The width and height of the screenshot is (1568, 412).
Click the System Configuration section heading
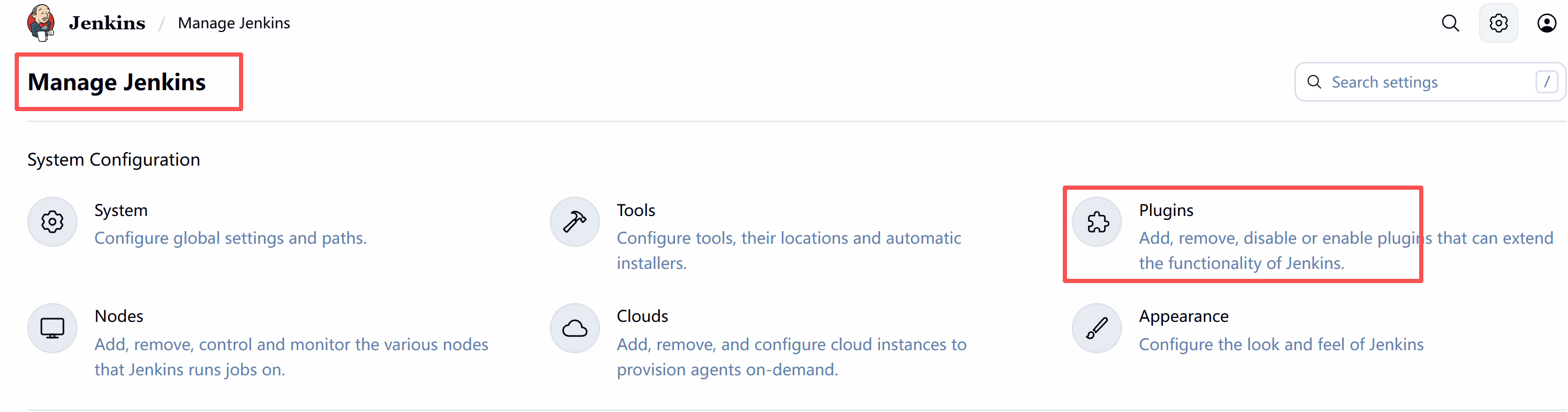pos(113,159)
